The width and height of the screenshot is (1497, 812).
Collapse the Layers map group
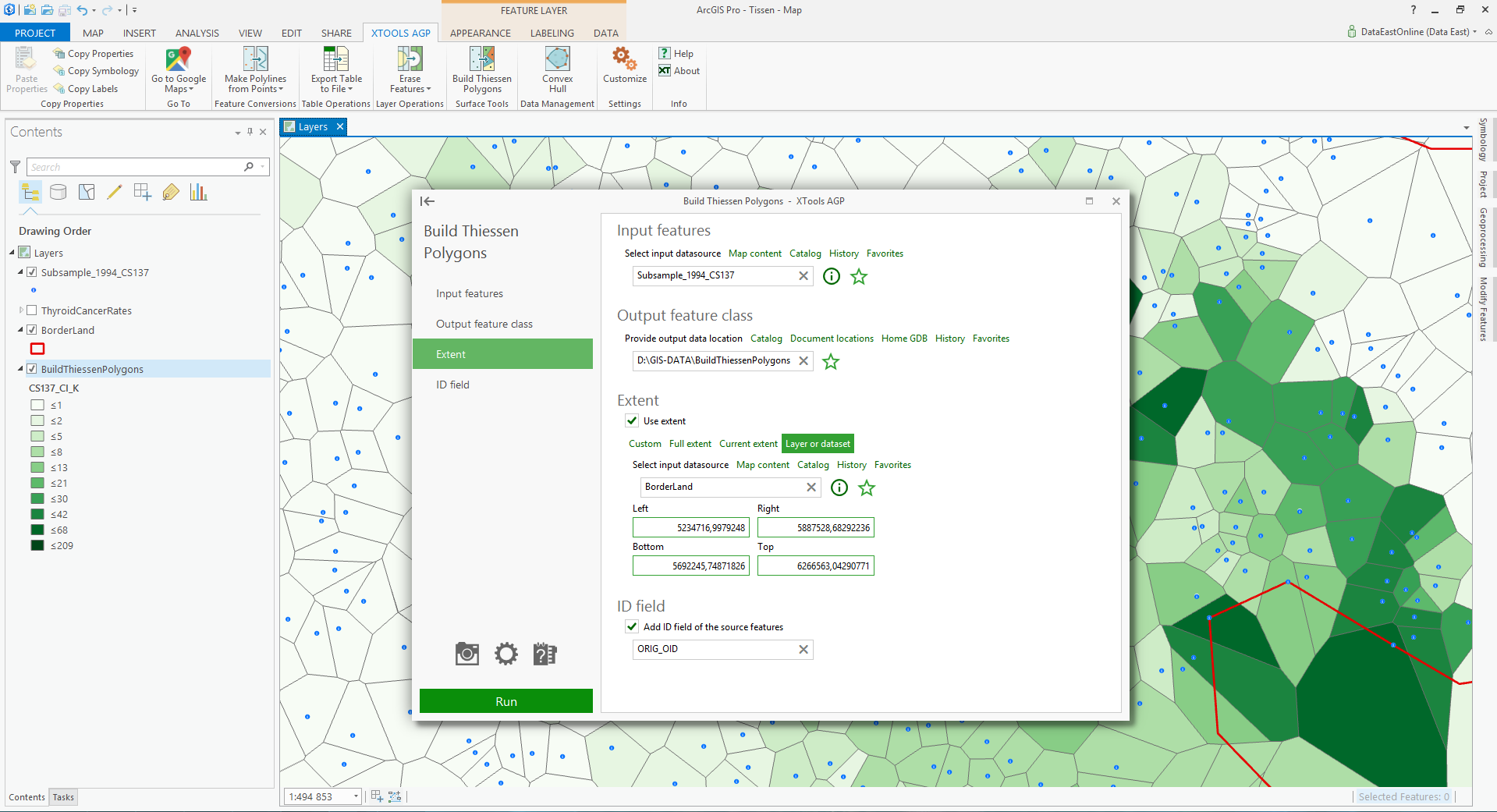click(x=12, y=253)
